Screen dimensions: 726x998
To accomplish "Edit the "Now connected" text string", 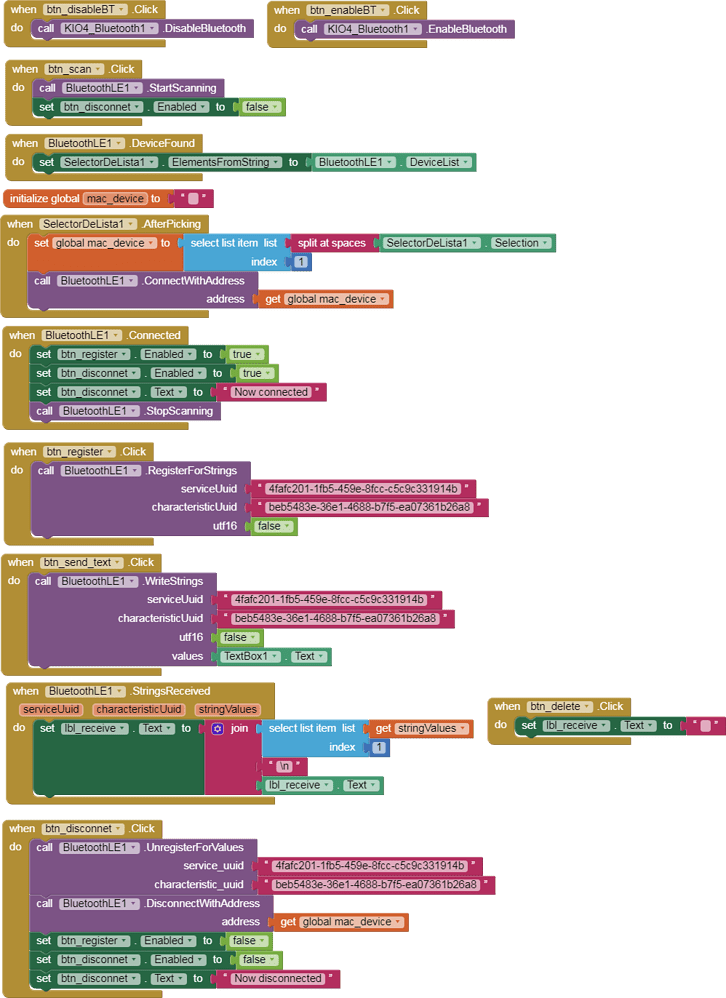I will 271,392.
